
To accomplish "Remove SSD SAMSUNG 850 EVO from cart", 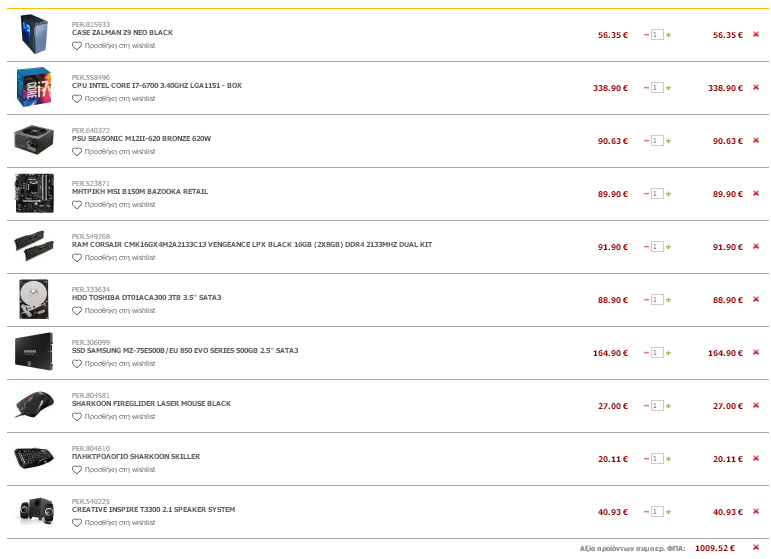I will tap(756, 353).
